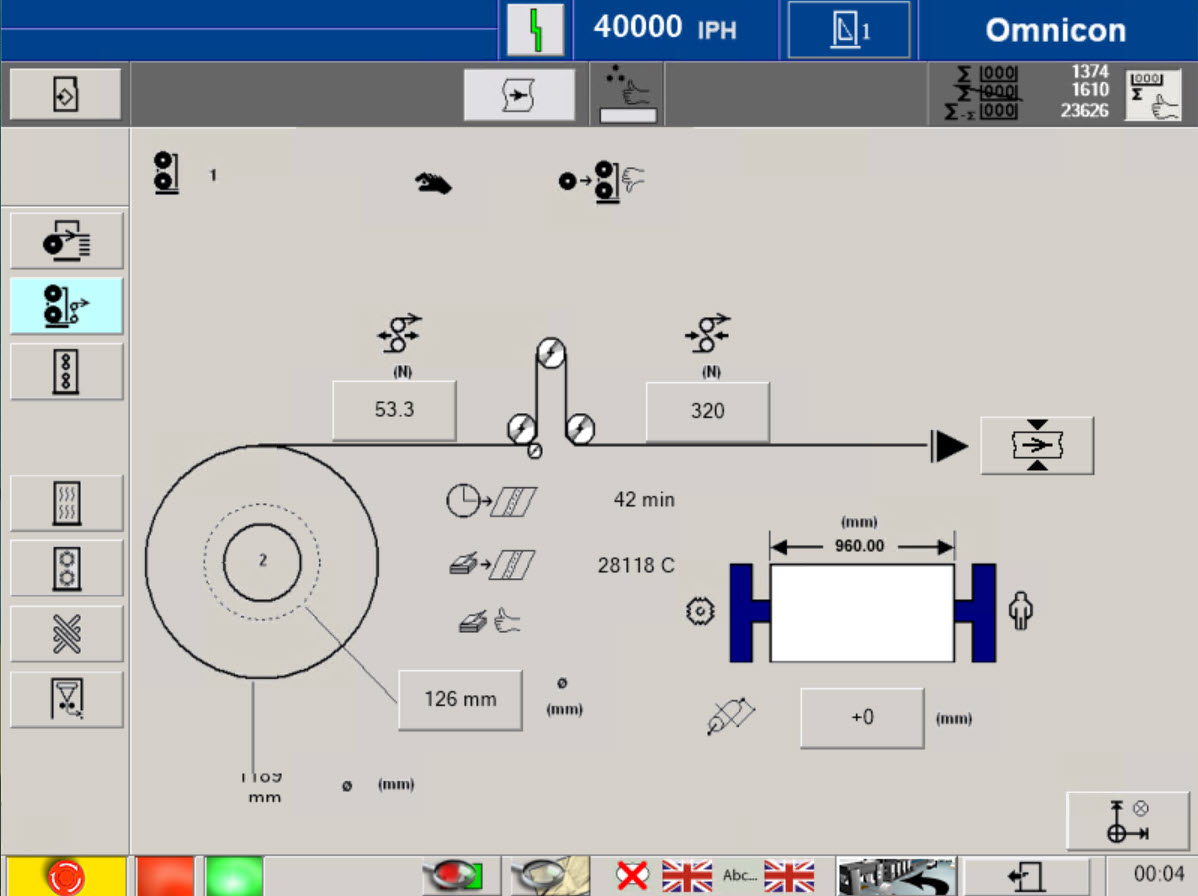
Task: Open the chill roll sidebar panel
Action: click(66, 567)
